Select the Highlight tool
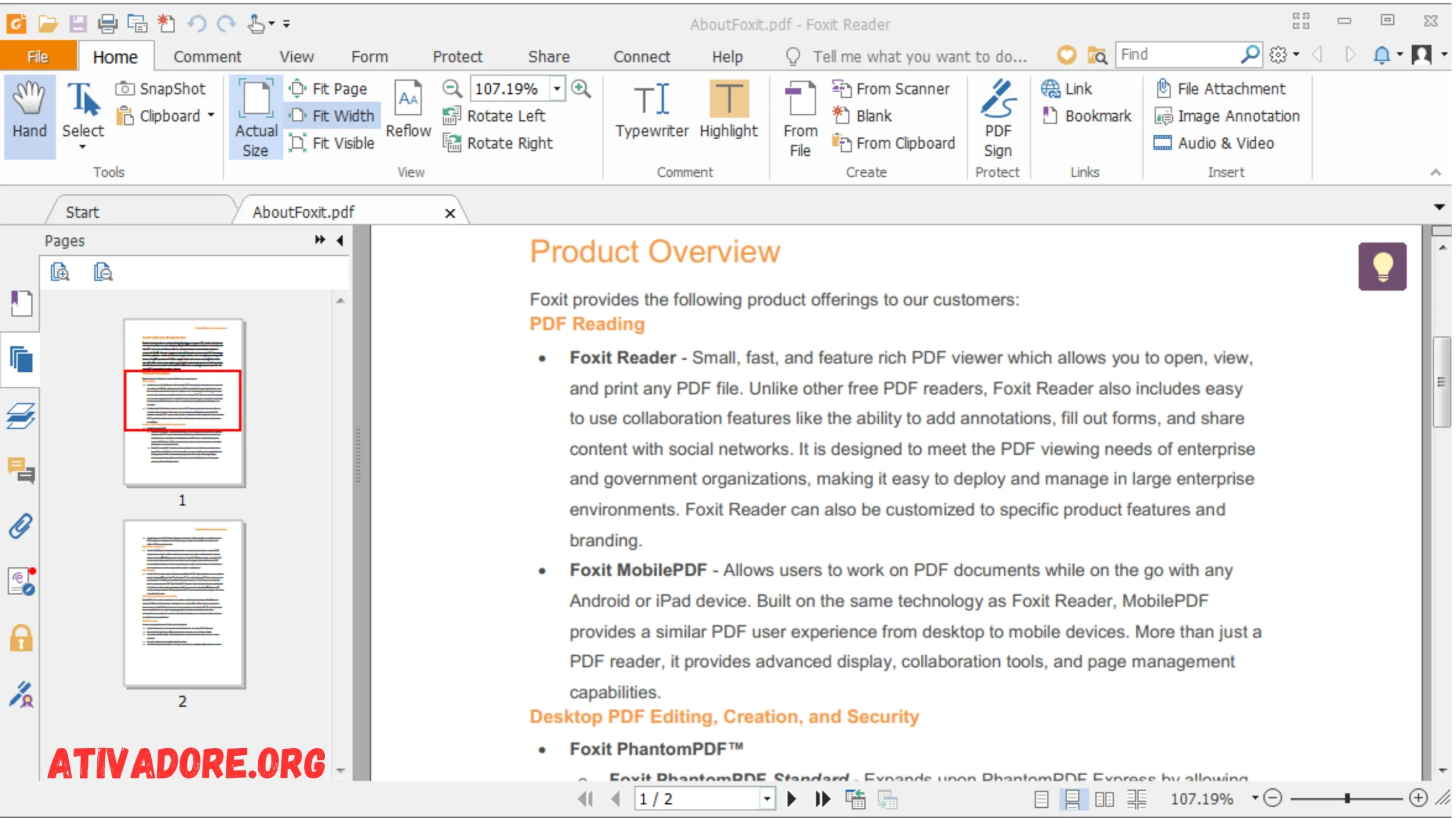The image size is (1456, 818). [729, 109]
